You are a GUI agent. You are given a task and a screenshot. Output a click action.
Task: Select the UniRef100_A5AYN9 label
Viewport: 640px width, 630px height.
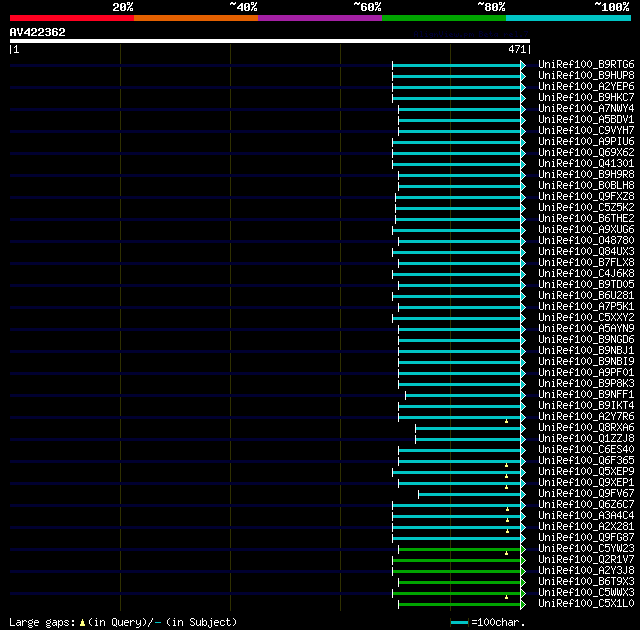pos(586,329)
